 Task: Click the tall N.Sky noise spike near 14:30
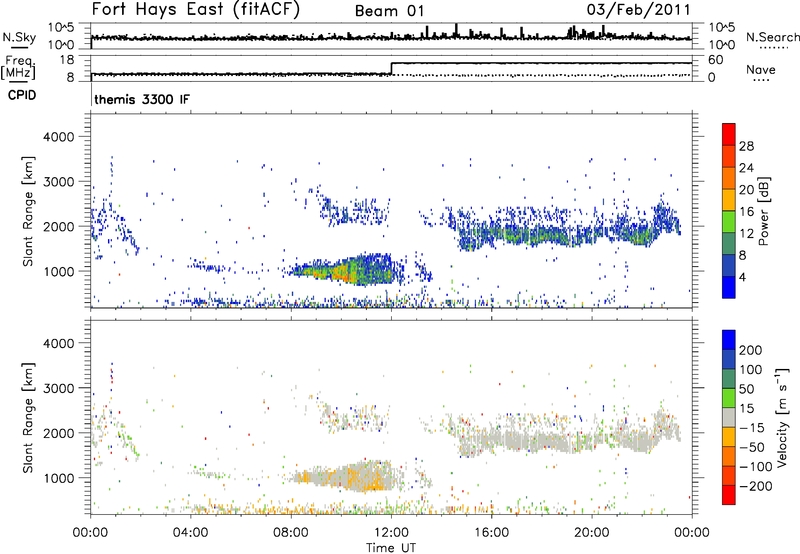(x=456, y=30)
